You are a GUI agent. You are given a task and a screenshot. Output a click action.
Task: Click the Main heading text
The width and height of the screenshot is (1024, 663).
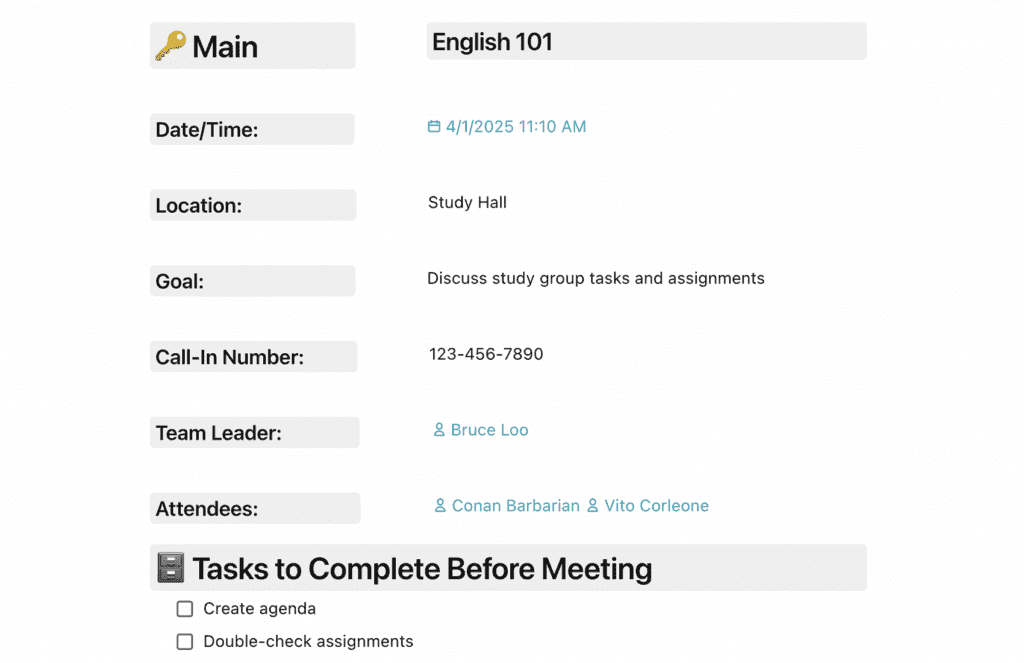225,47
